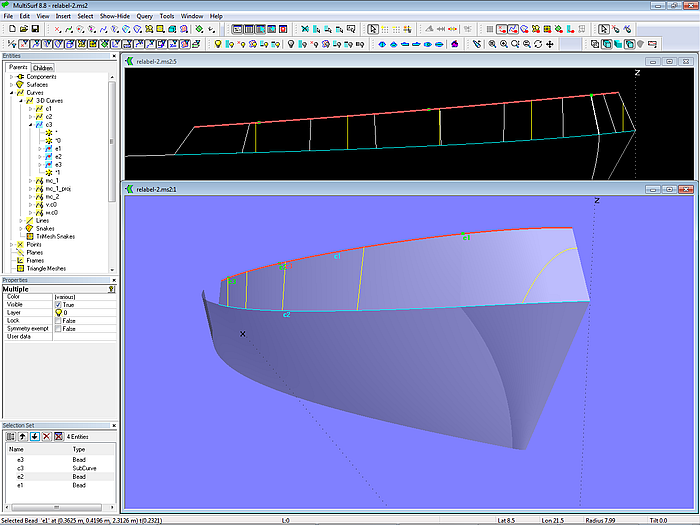Collapse the 3D Curves tree node

pos(21,100)
